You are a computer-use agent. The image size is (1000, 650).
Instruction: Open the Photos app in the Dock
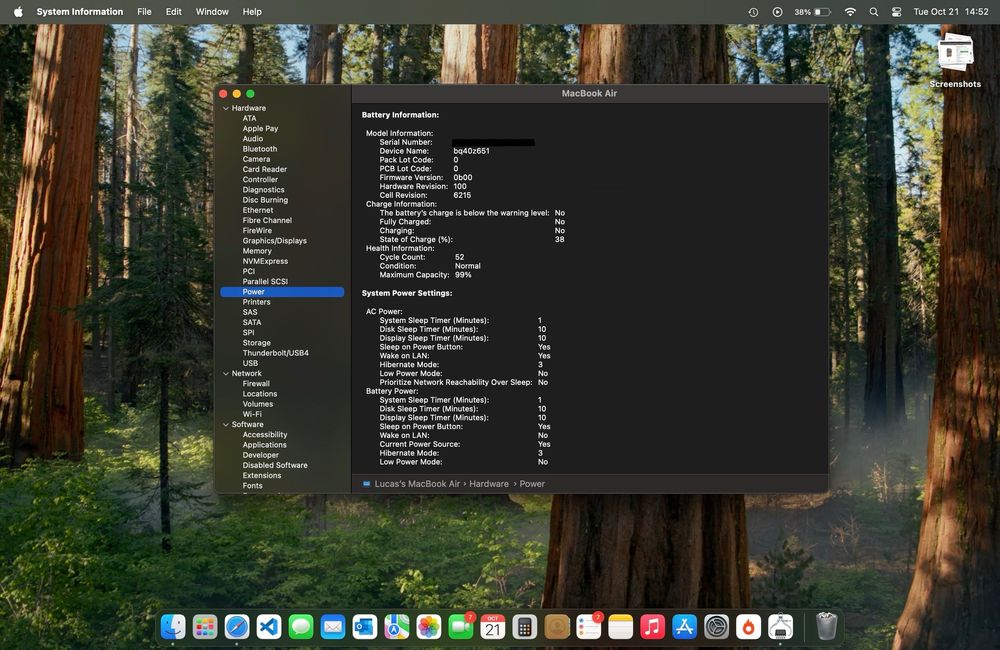point(429,627)
